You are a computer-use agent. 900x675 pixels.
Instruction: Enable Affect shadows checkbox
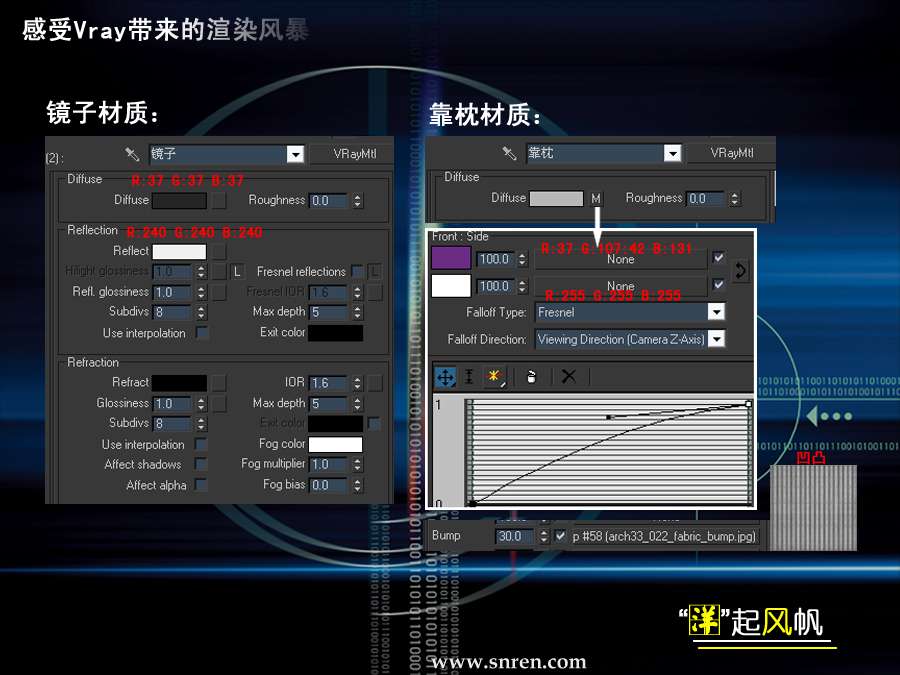tap(201, 464)
